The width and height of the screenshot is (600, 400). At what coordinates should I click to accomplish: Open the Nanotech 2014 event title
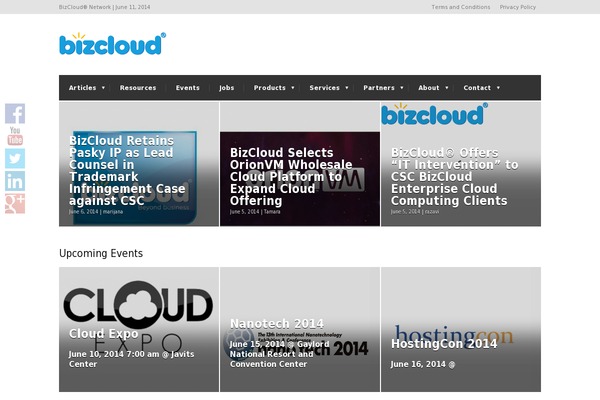click(x=277, y=323)
